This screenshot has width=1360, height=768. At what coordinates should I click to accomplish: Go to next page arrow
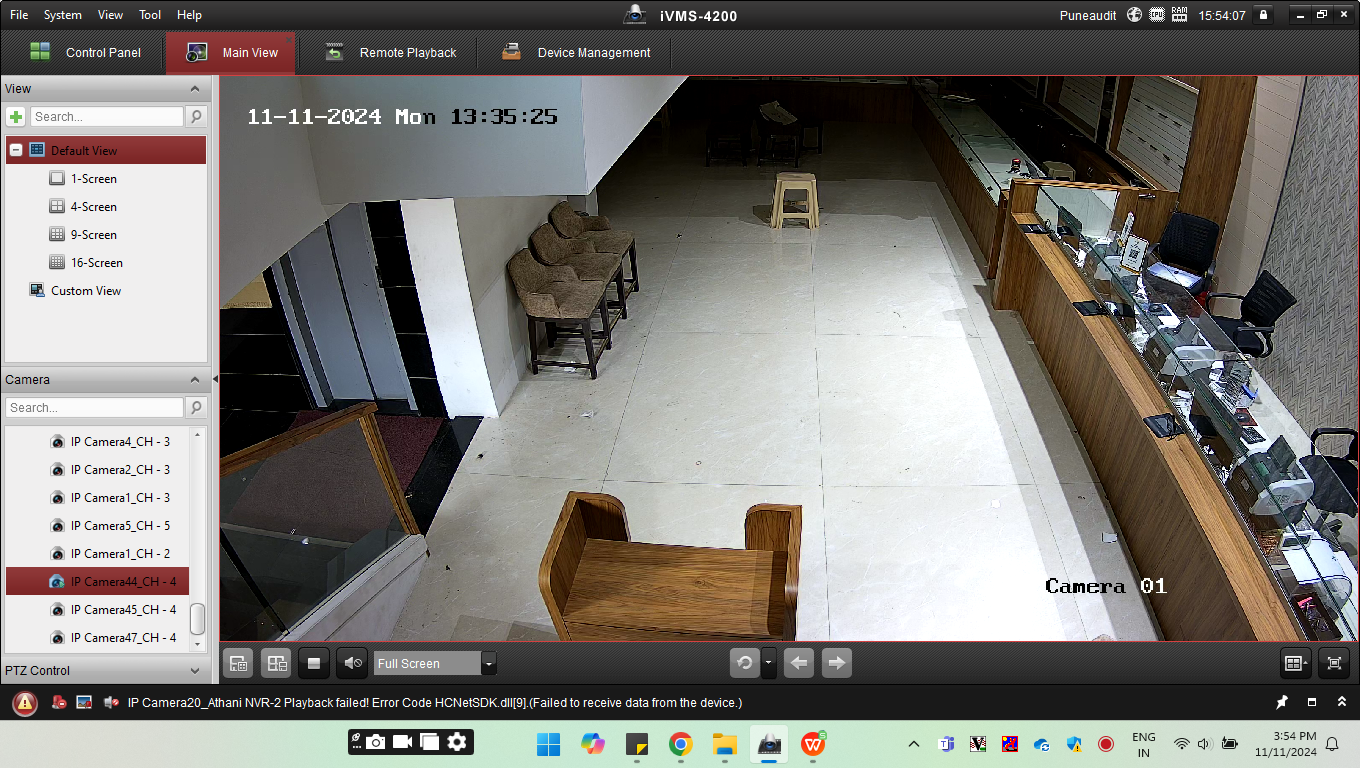(837, 663)
